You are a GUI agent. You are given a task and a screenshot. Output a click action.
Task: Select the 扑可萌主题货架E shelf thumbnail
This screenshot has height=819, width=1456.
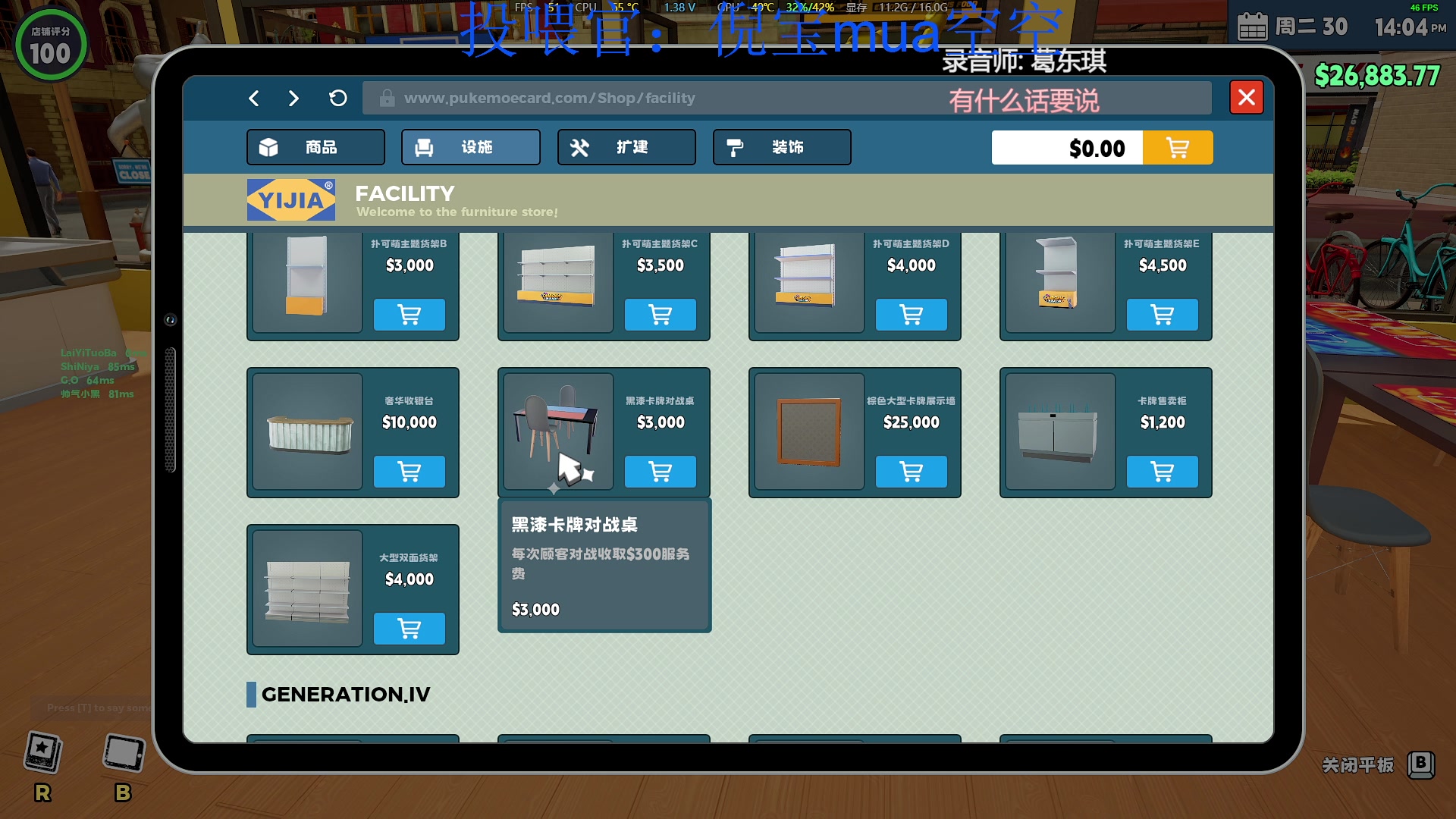coord(1060,282)
